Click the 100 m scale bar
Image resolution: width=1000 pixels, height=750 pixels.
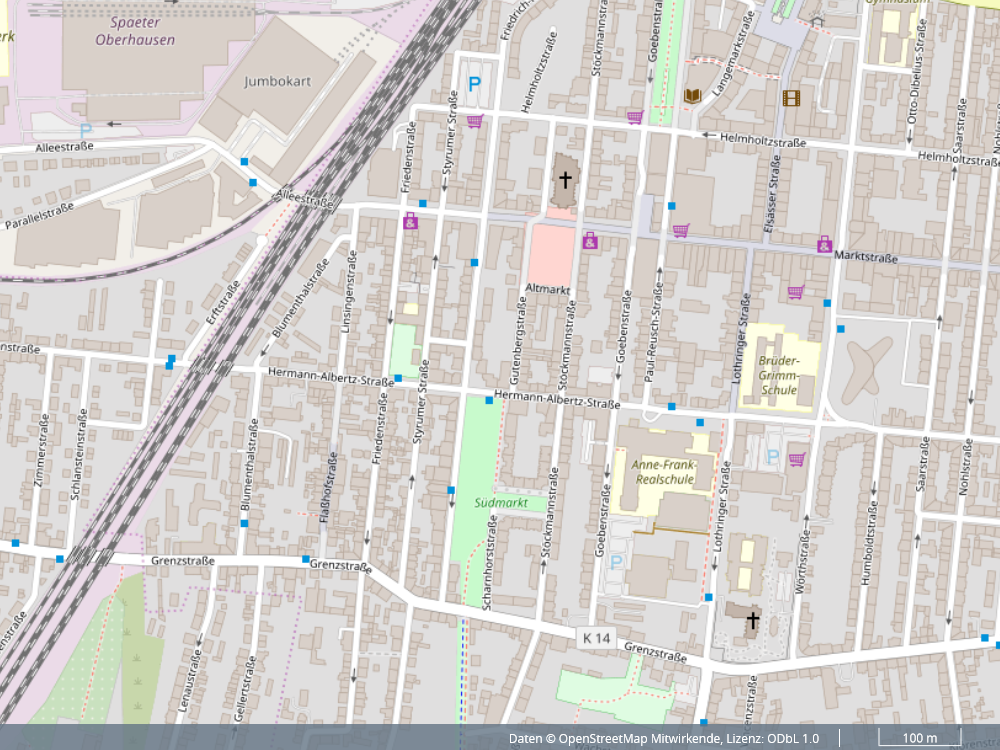point(920,738)
